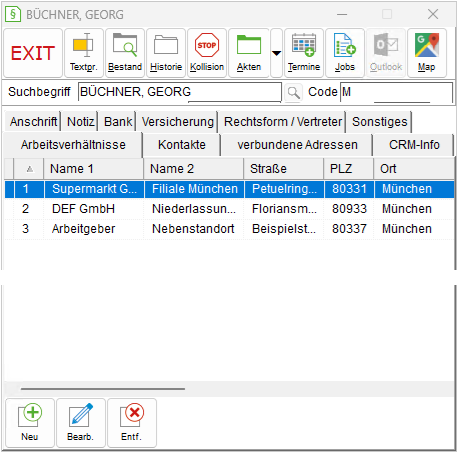Open the Termine calendar icon
457x453 pixels.
click(x=304, y=53)
